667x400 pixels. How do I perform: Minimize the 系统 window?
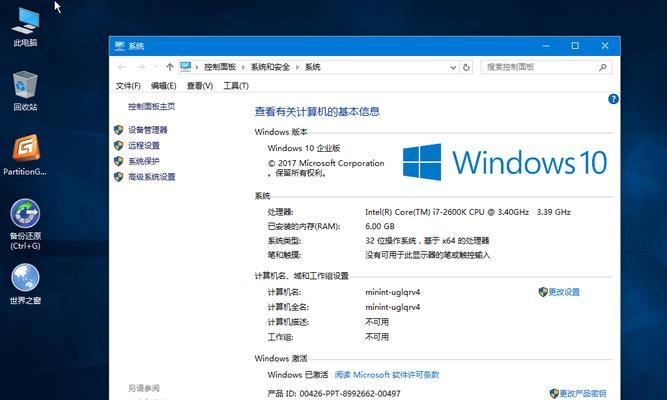coord(546,46)
